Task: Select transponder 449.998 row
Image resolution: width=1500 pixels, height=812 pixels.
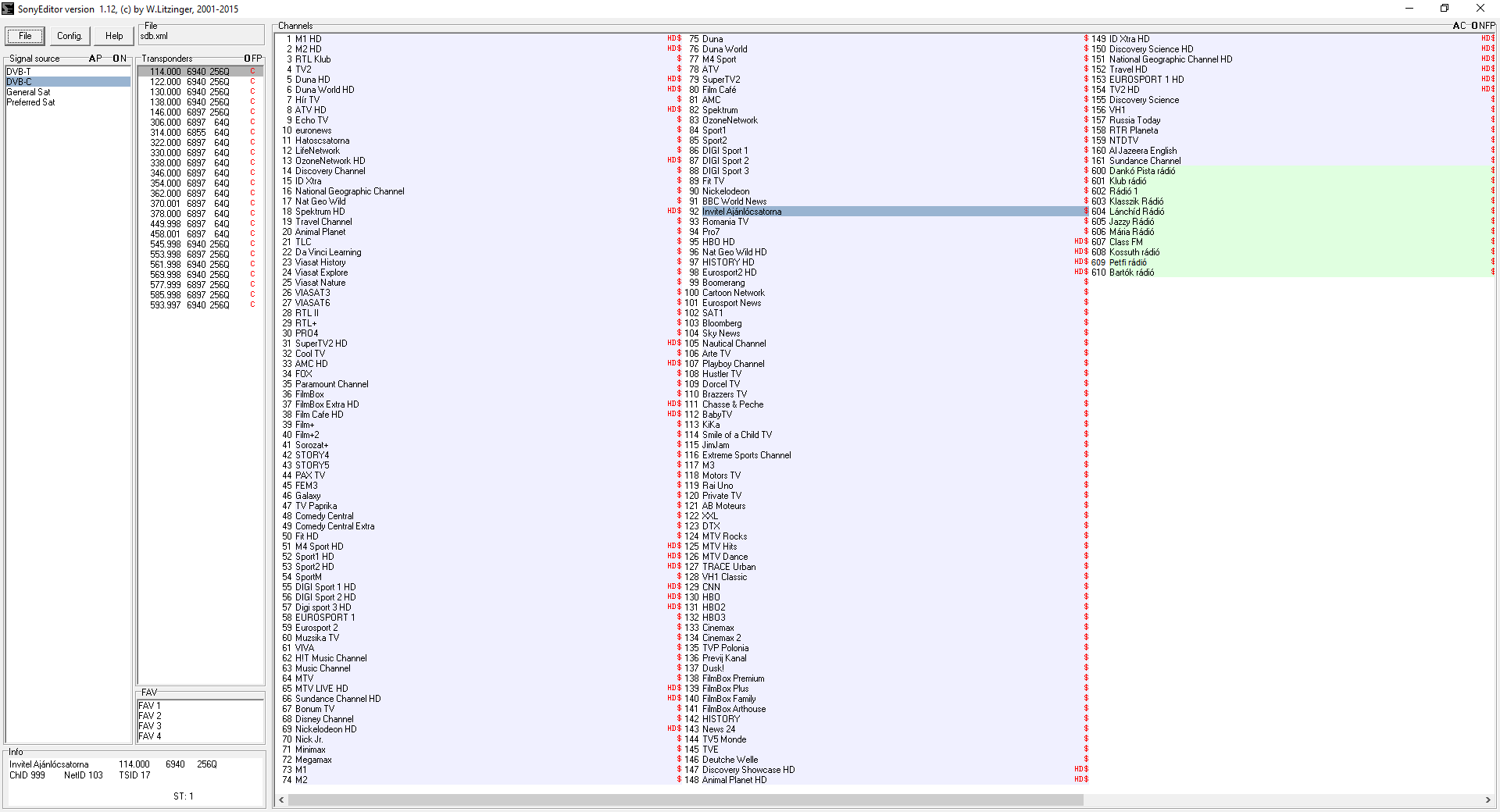Action: 201,224
